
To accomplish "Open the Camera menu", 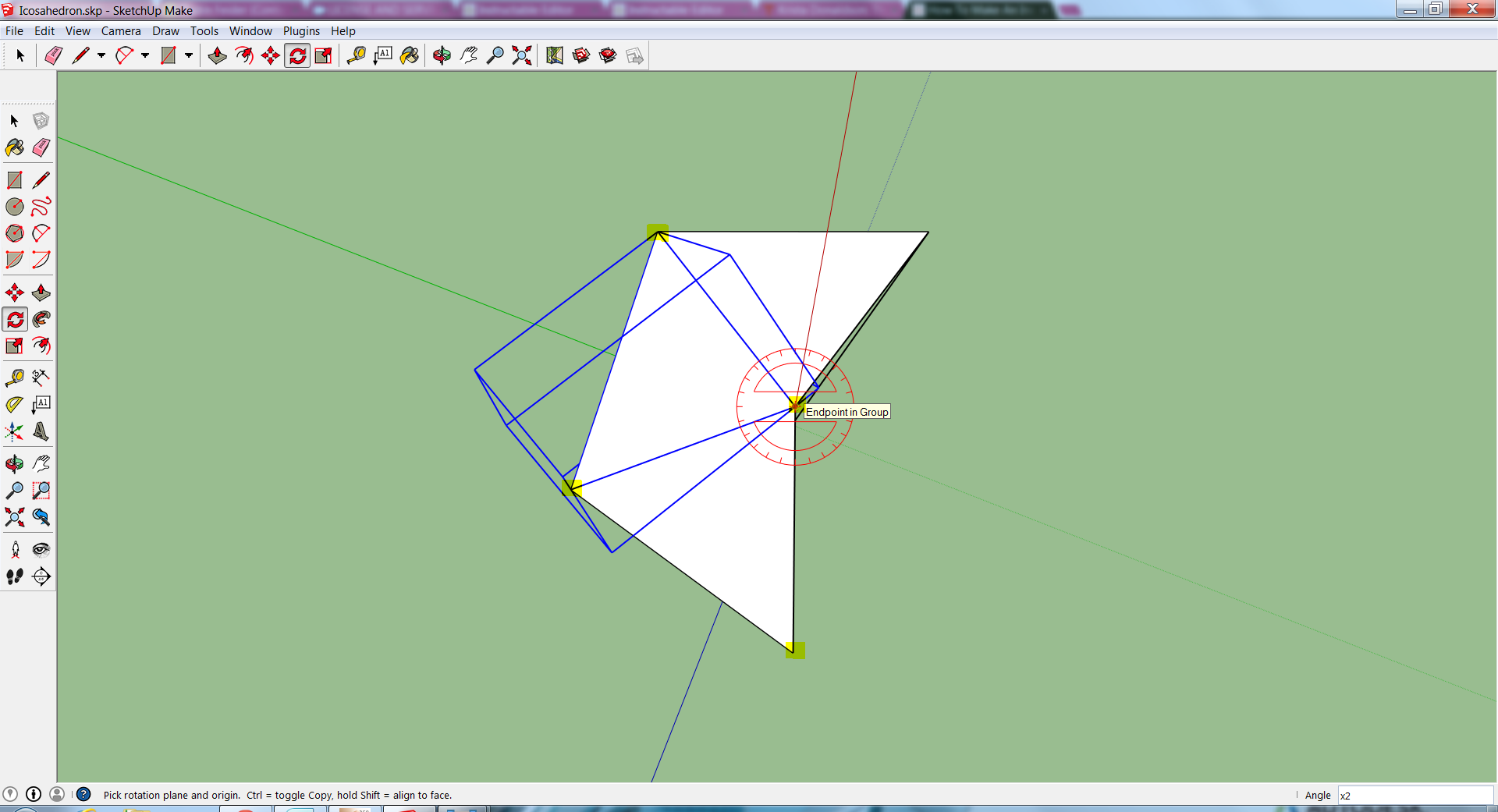I will [121, 31].
